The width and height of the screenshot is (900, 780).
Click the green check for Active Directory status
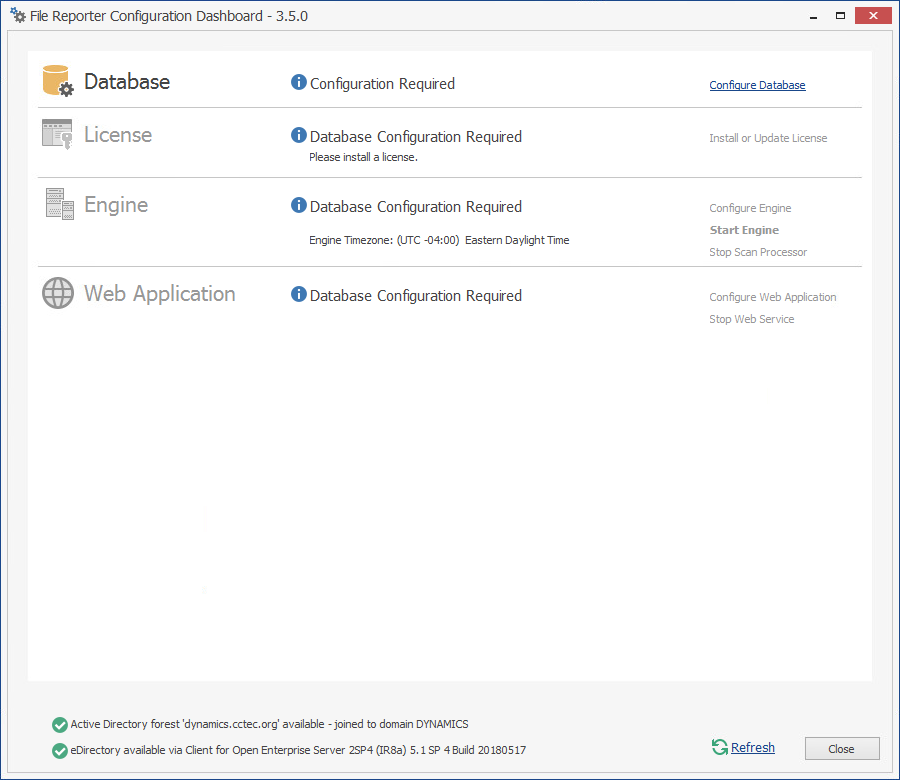pyautogui.click(x=60, y=724)
